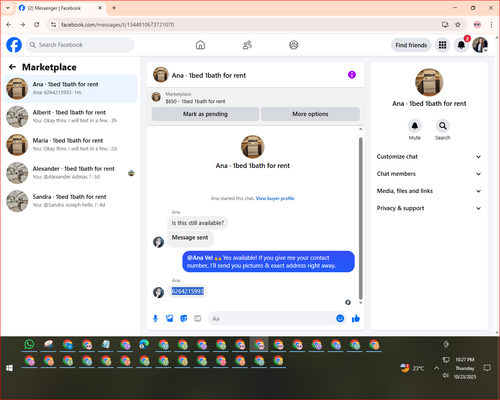Open the tab search dropdown

[x=8, y=8]
